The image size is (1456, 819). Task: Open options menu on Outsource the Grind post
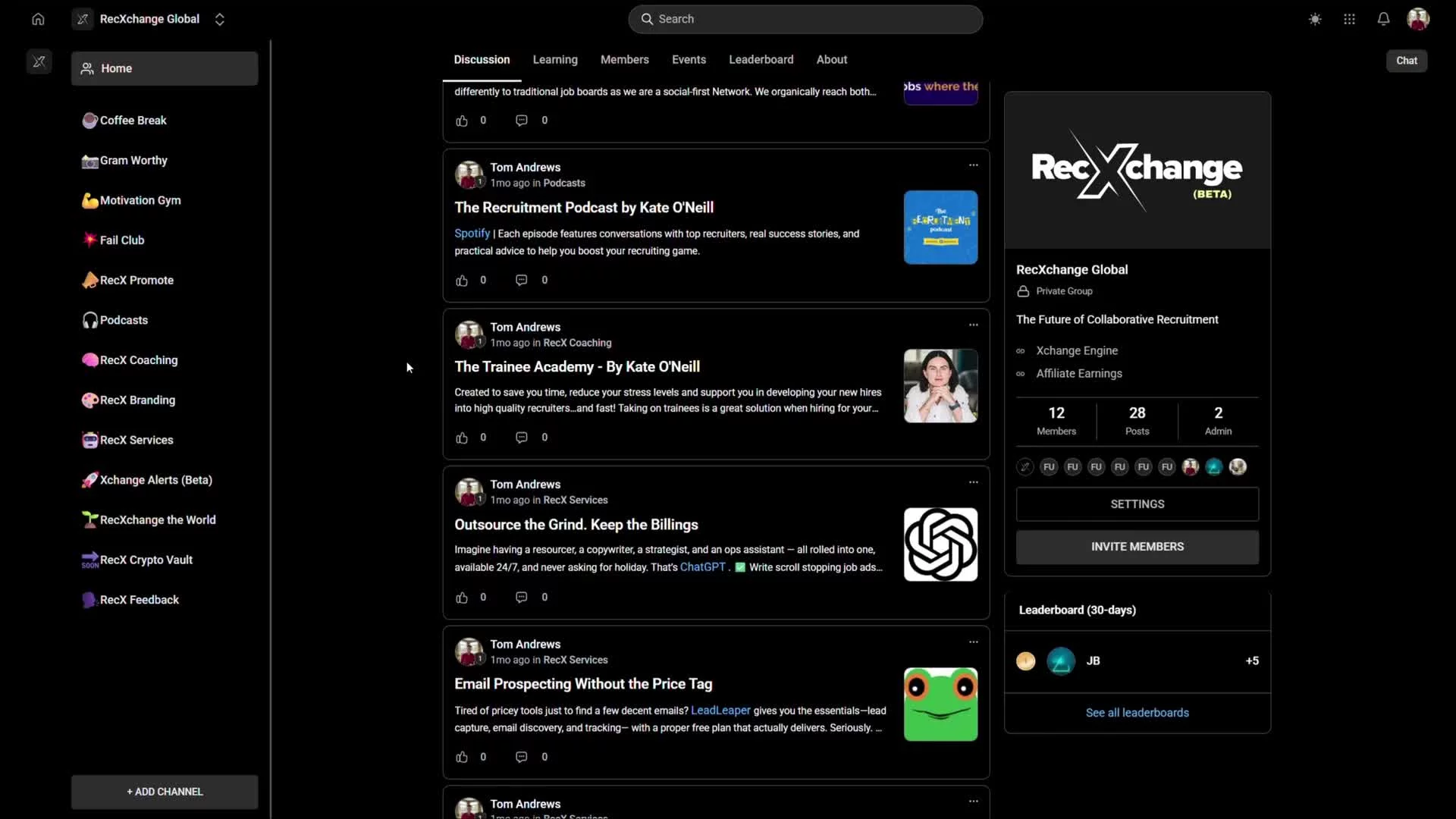[x=973, y=482]
